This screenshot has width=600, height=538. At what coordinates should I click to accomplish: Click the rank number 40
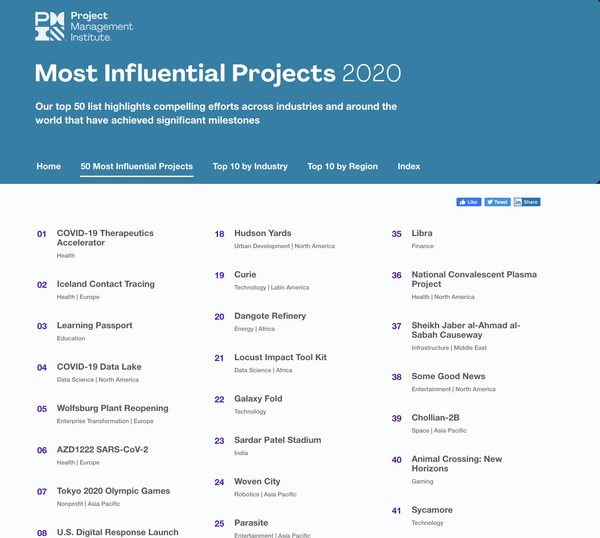tap(396, 460)
